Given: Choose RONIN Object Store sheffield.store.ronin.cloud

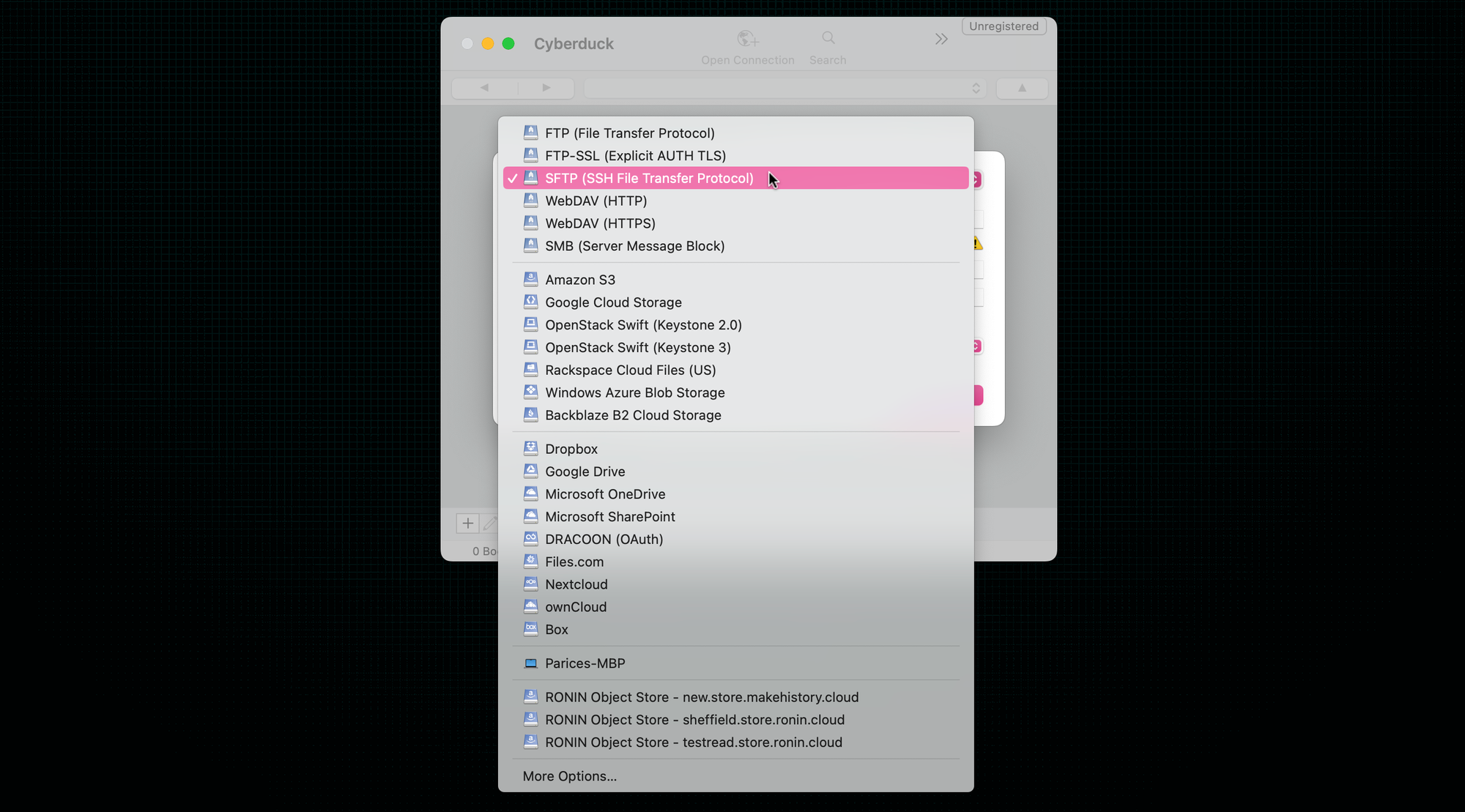Looking at the screenshot, I should coord(694,720).
